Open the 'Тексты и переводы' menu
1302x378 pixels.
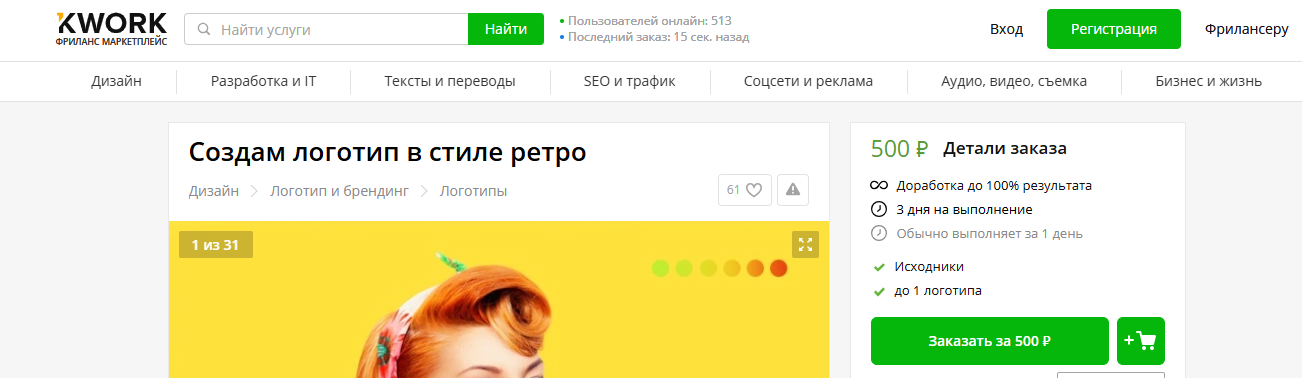450,82
